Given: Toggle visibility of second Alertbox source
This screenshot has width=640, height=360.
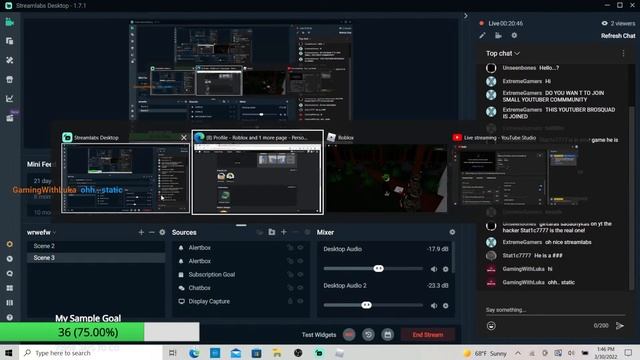Looking at the screenshot, I should 300,261.
